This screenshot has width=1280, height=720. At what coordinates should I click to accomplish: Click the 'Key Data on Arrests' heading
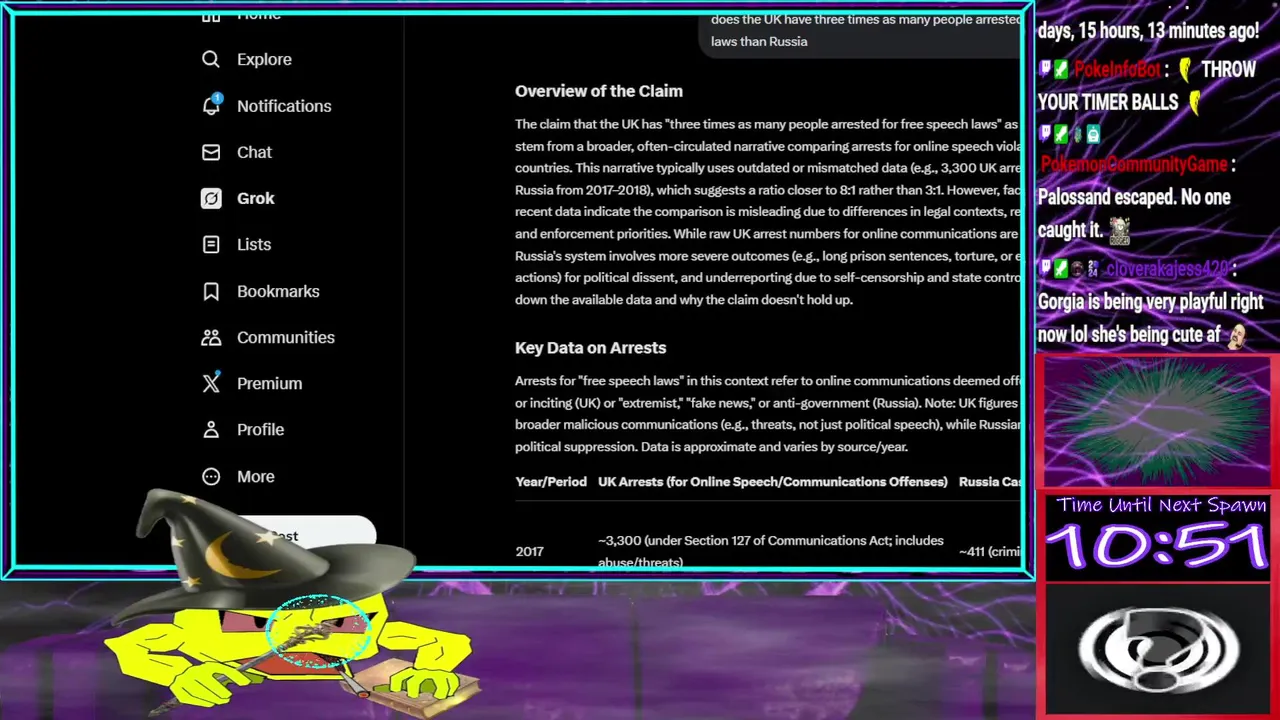[x=590, y=348]
